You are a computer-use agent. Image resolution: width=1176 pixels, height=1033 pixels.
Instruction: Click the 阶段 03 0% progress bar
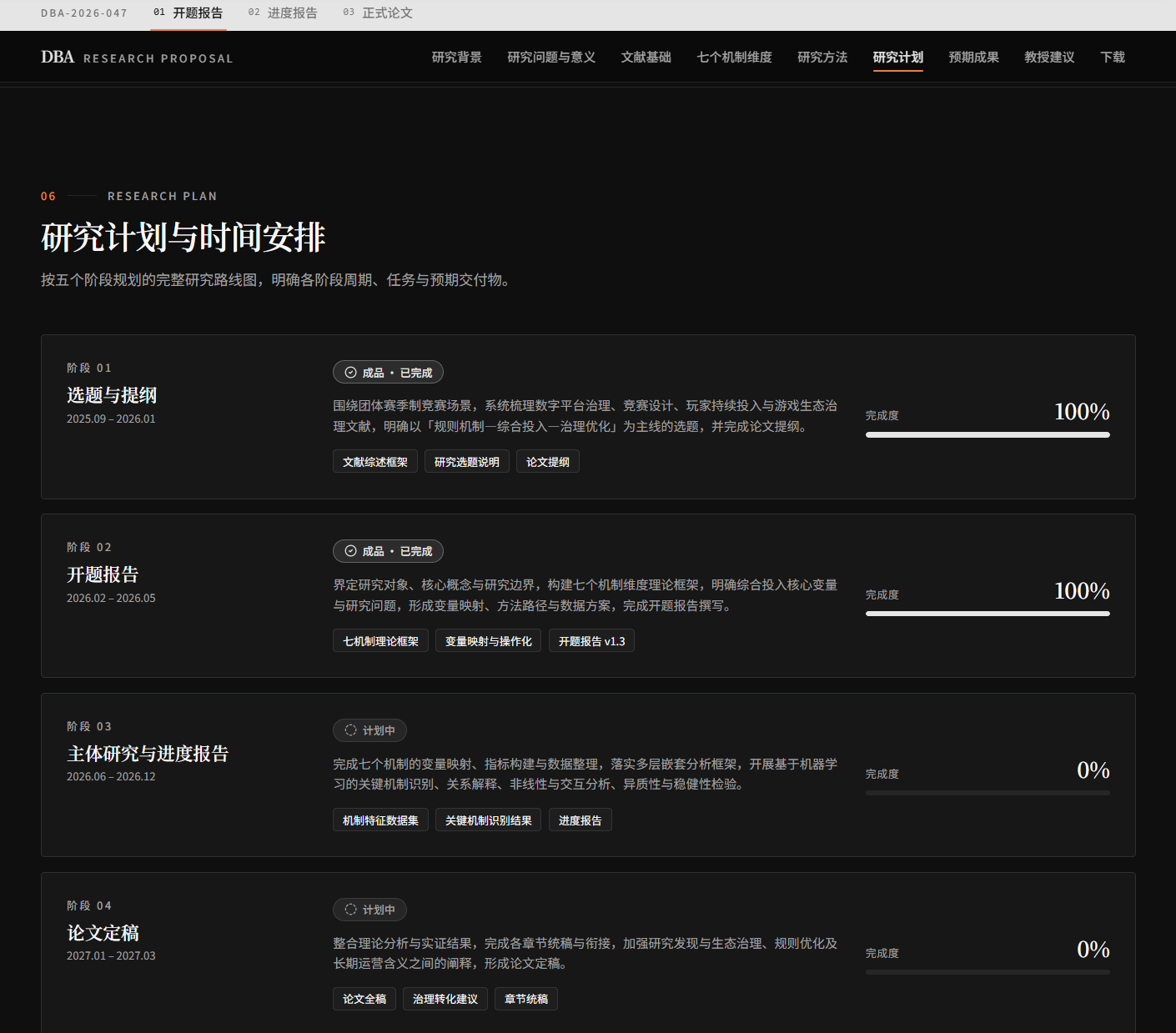point(988,793)
